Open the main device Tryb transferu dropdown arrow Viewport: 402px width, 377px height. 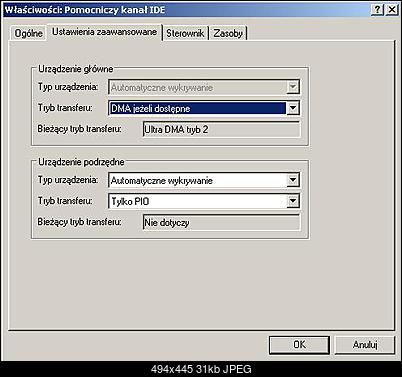(293, 108)
